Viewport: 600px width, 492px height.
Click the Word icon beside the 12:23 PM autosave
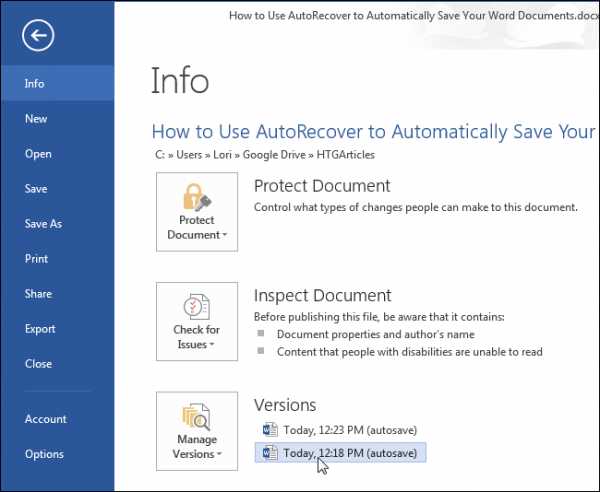point(270,430)
